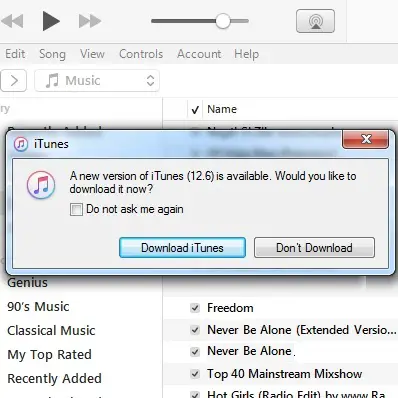Uncheck the Hot Girls (Radio Edit) checkbox
Screen dimensions: 398x398
pos(195,395)
